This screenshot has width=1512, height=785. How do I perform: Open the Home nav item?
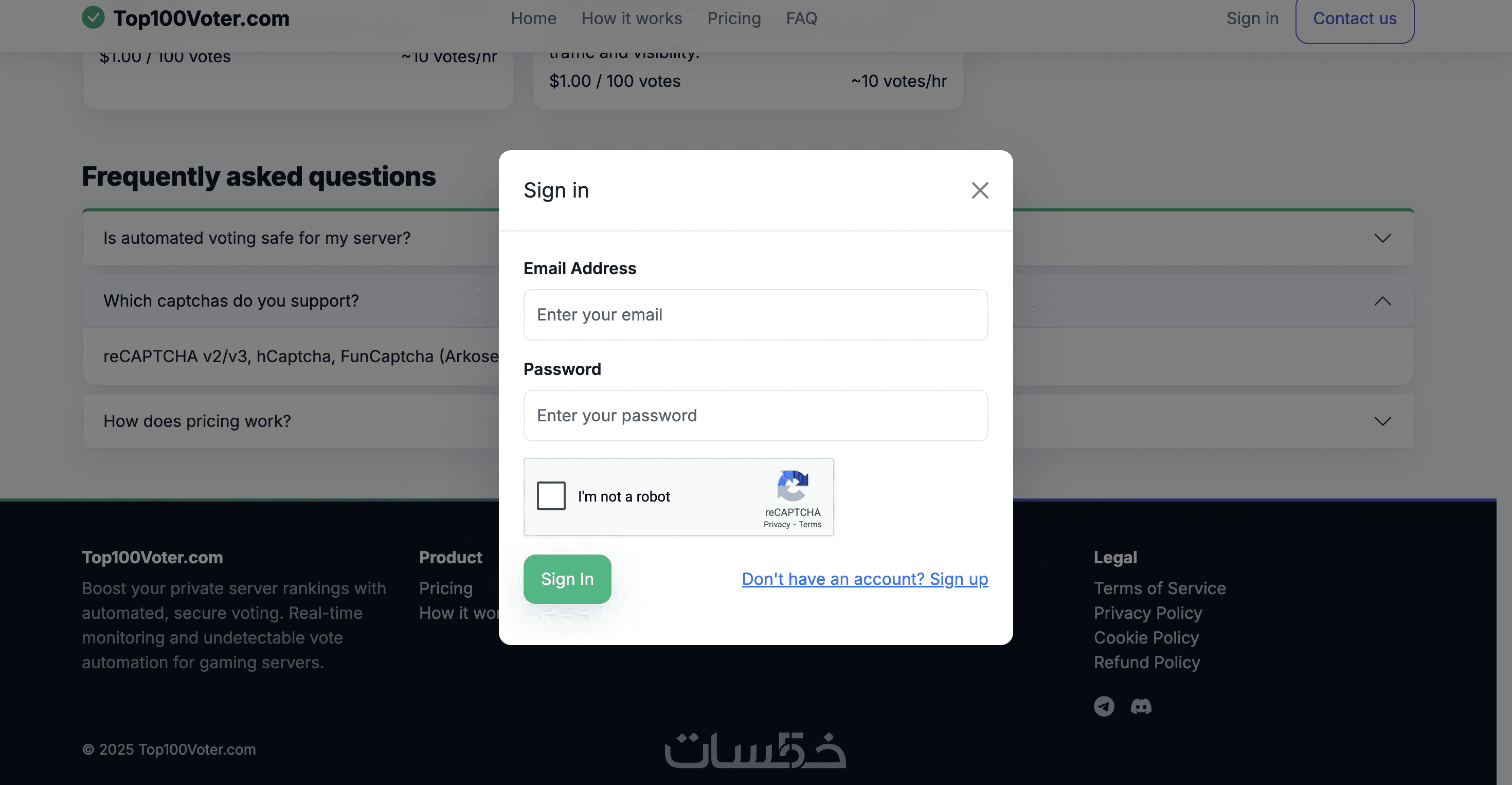533,18
